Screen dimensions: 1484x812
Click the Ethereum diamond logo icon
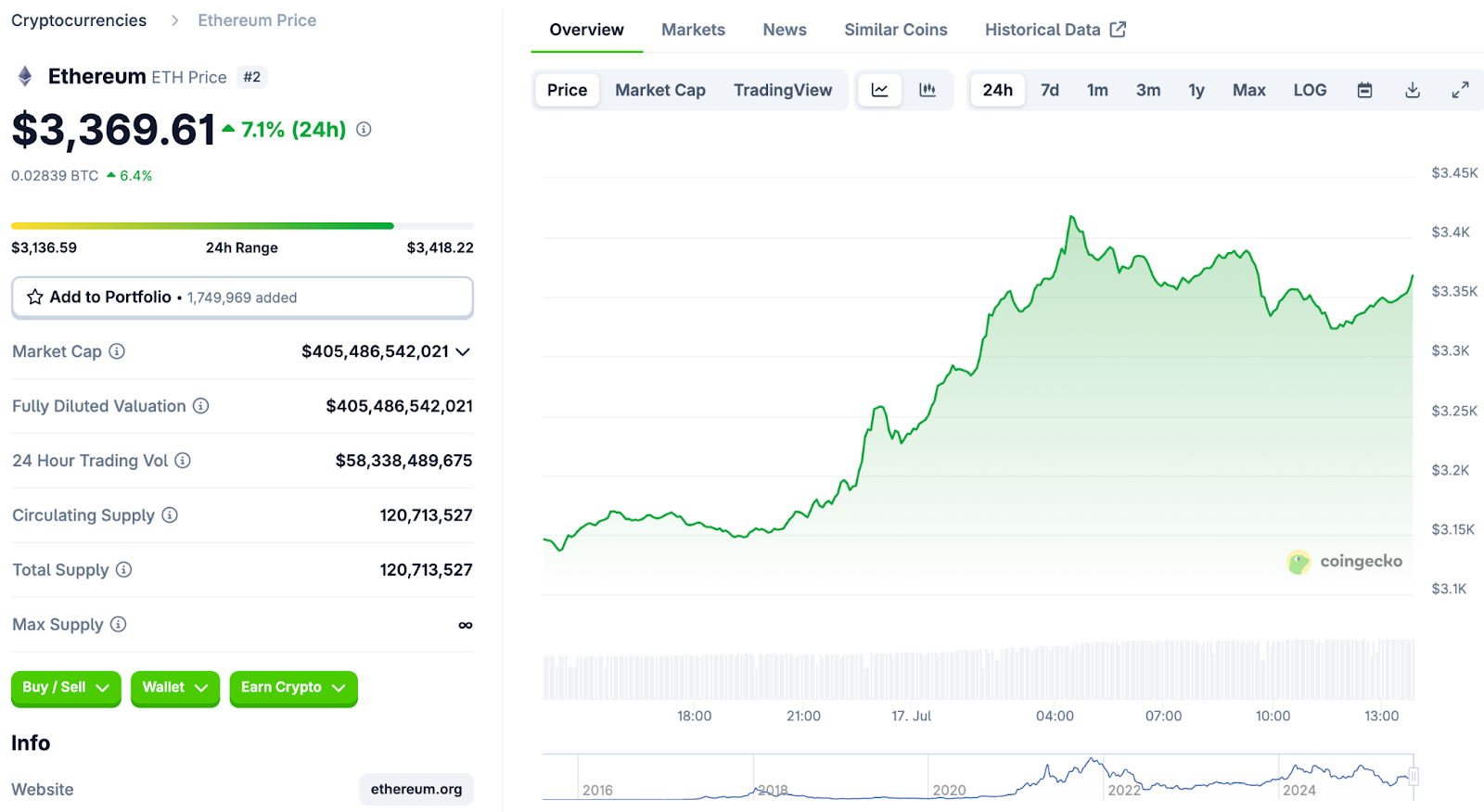(x=25, y=76)
